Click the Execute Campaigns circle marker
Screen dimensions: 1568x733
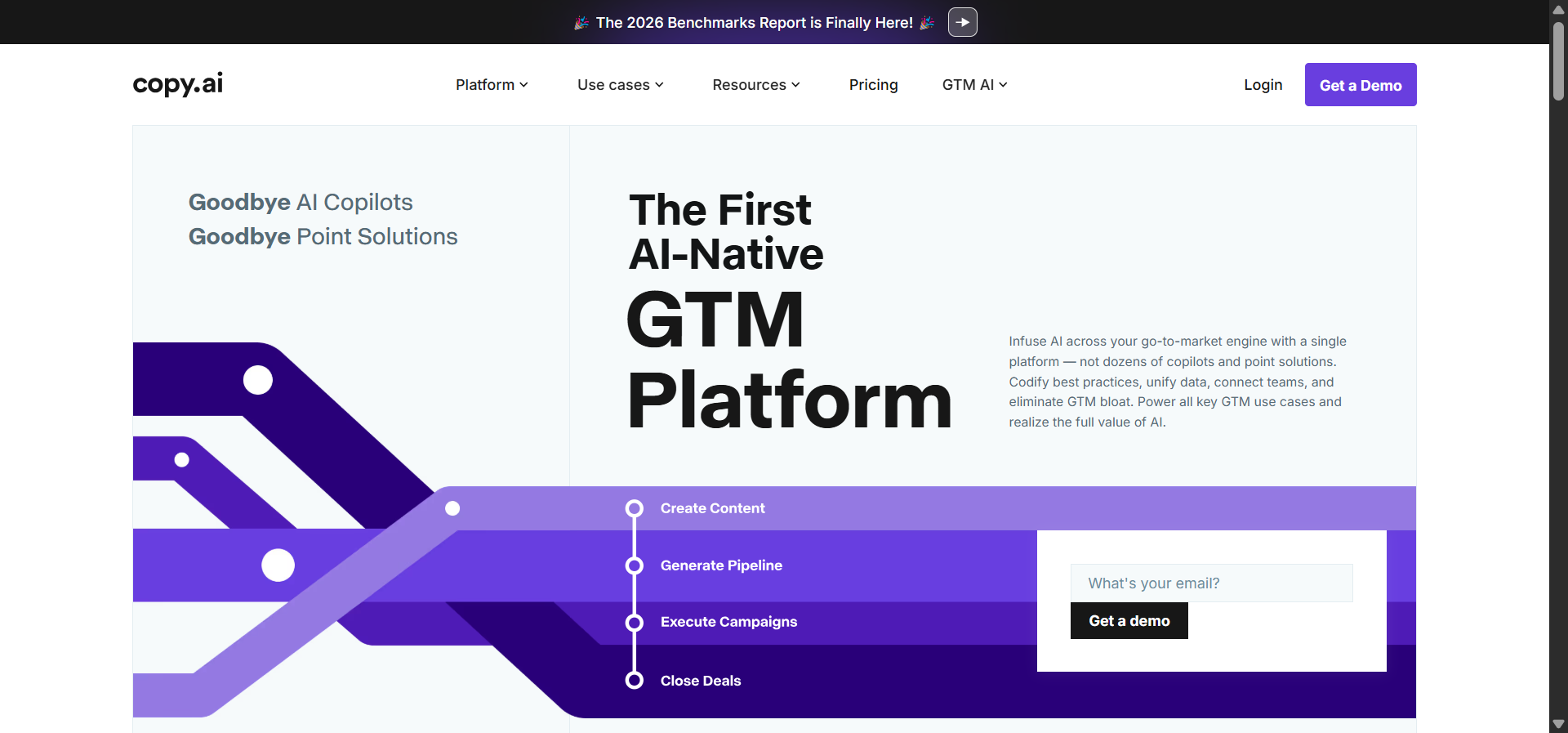[x=635, y=623]
